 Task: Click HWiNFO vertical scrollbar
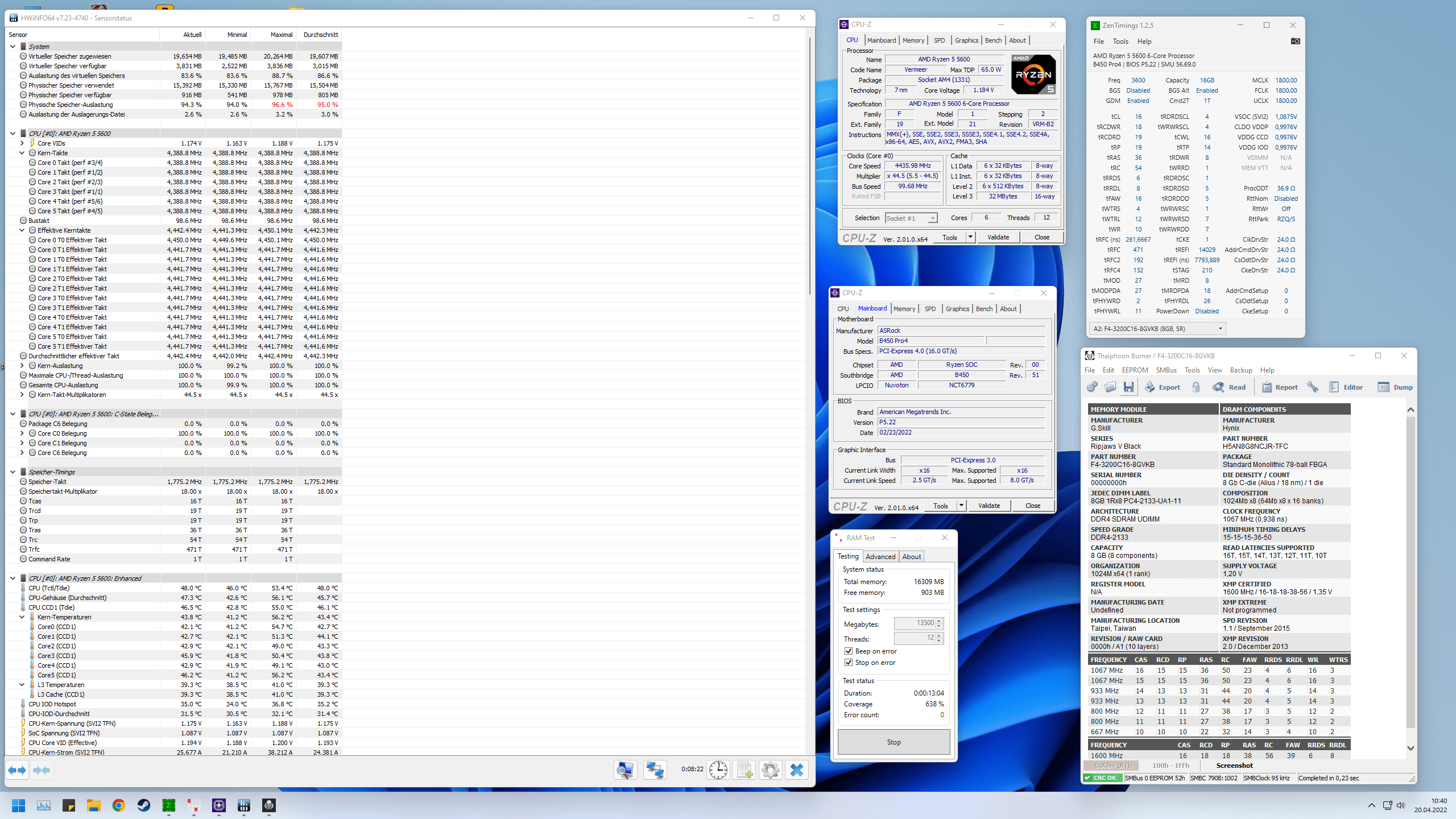[x=810, y=165]
